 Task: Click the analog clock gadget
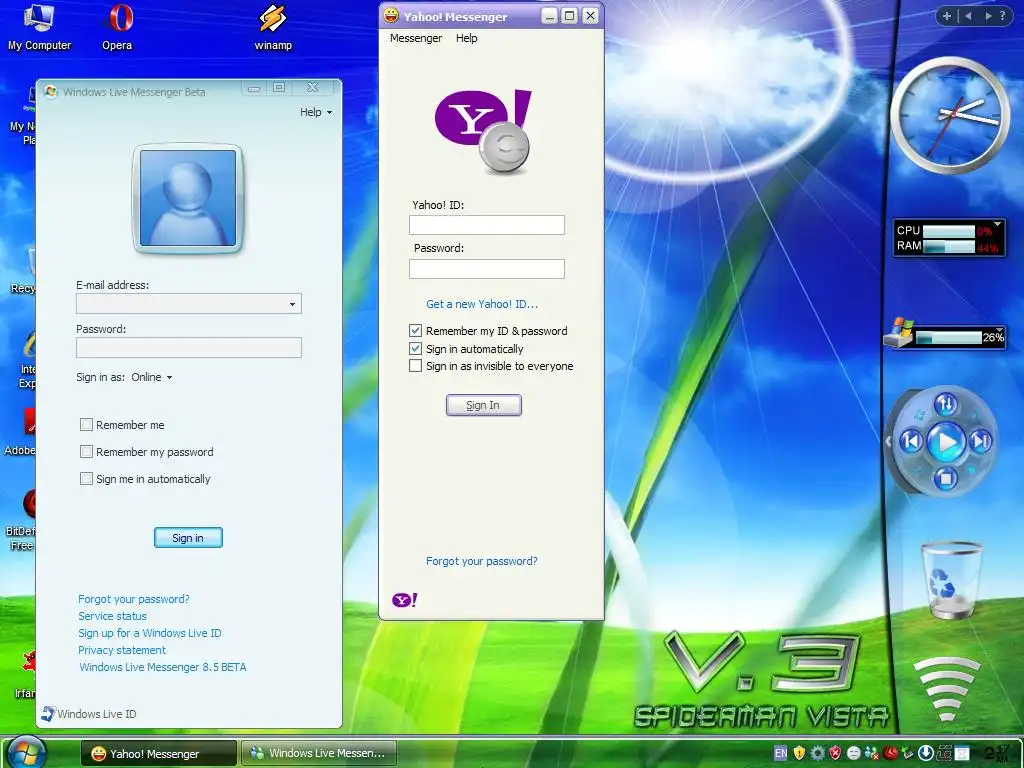[x=950, y=115]
